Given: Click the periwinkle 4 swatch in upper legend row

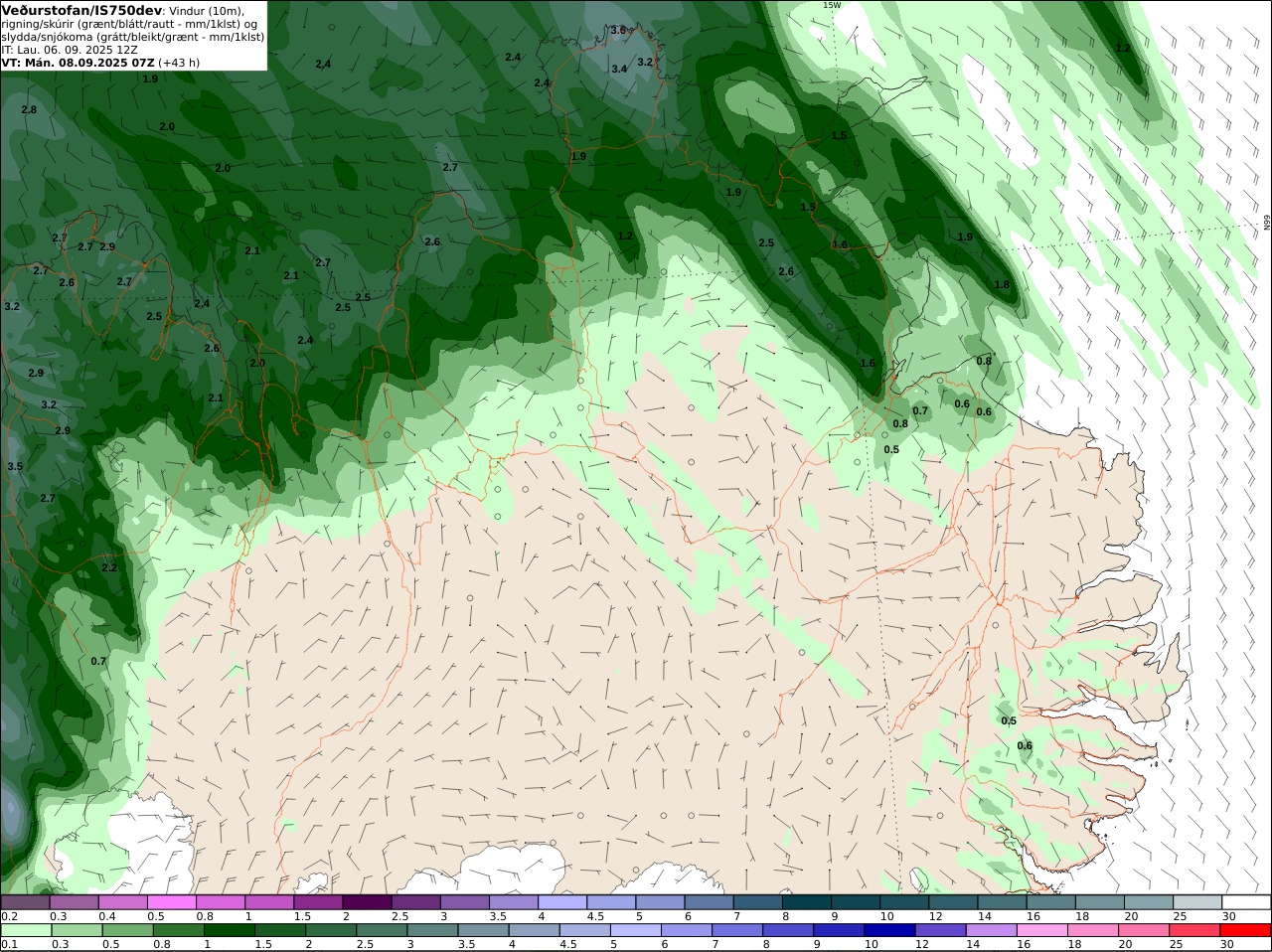Looking at the screenshot, I should coord(561,902).
